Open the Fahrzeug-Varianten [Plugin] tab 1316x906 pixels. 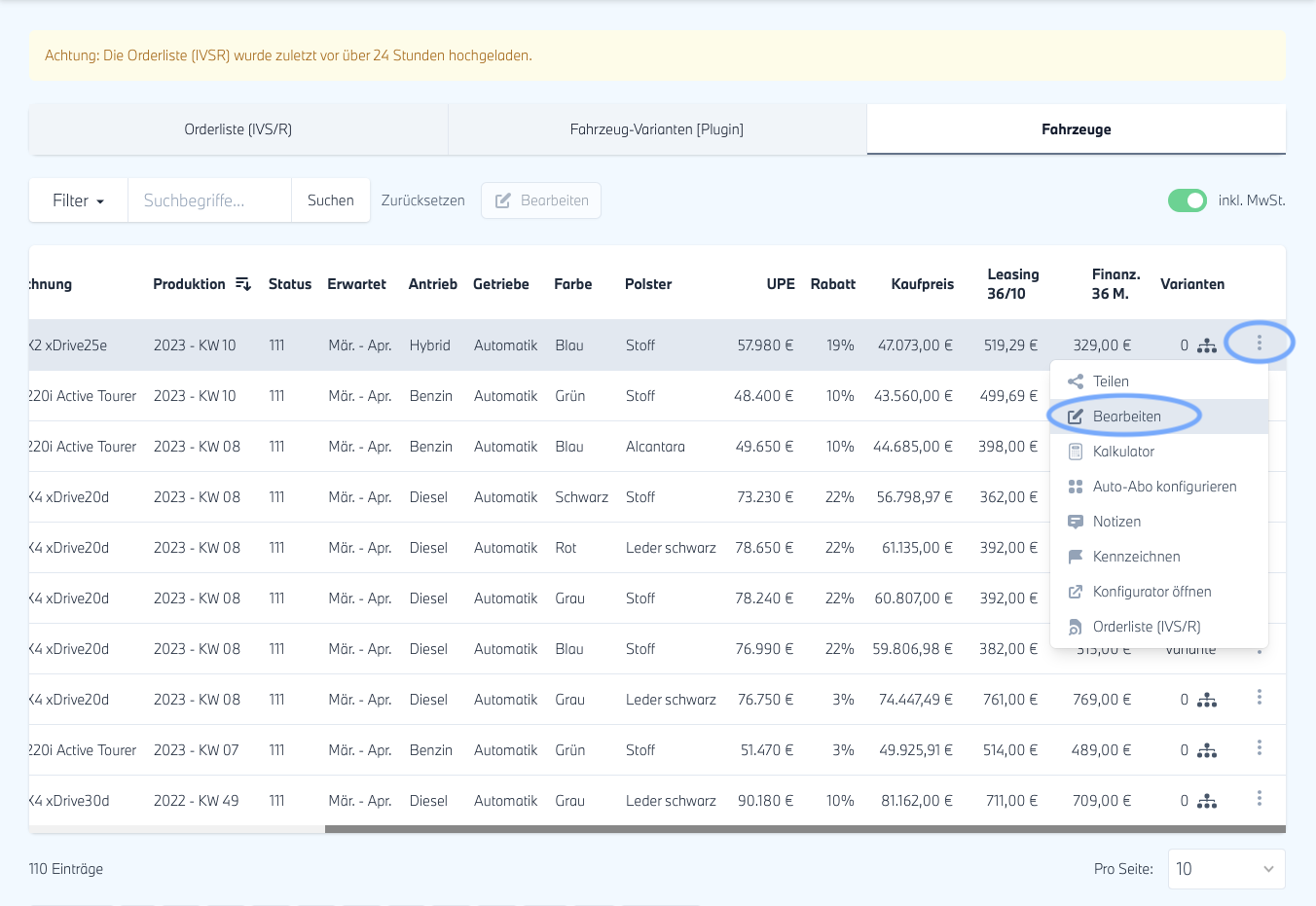[x=657, y=129]
